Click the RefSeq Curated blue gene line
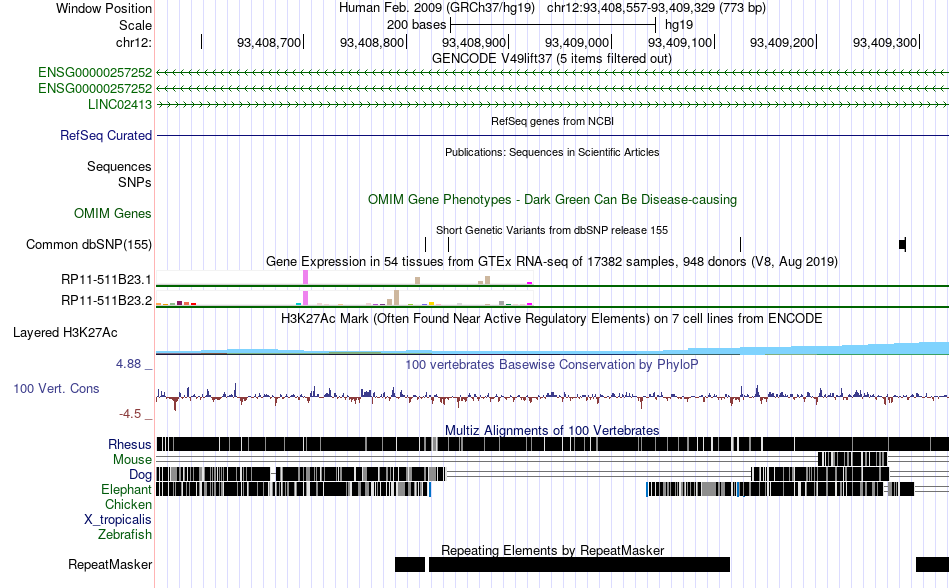The height and width of the screenshot is (588, 950). pos(552,135)
